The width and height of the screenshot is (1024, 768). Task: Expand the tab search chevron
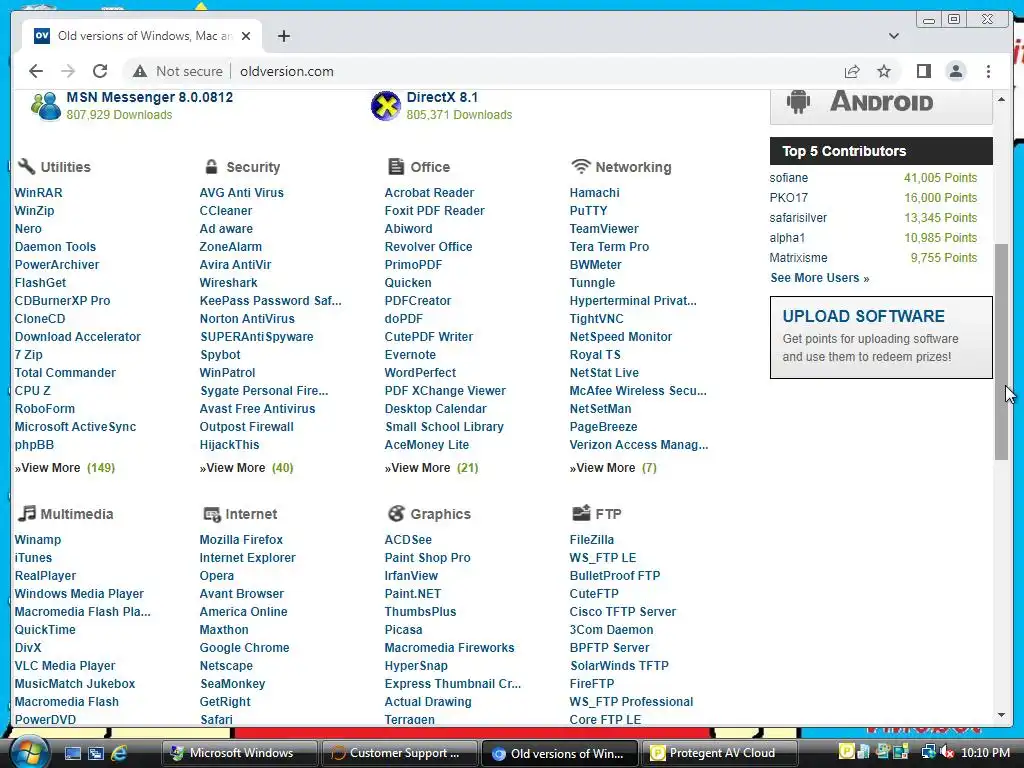pyautogui.click(x=893, y=36)
